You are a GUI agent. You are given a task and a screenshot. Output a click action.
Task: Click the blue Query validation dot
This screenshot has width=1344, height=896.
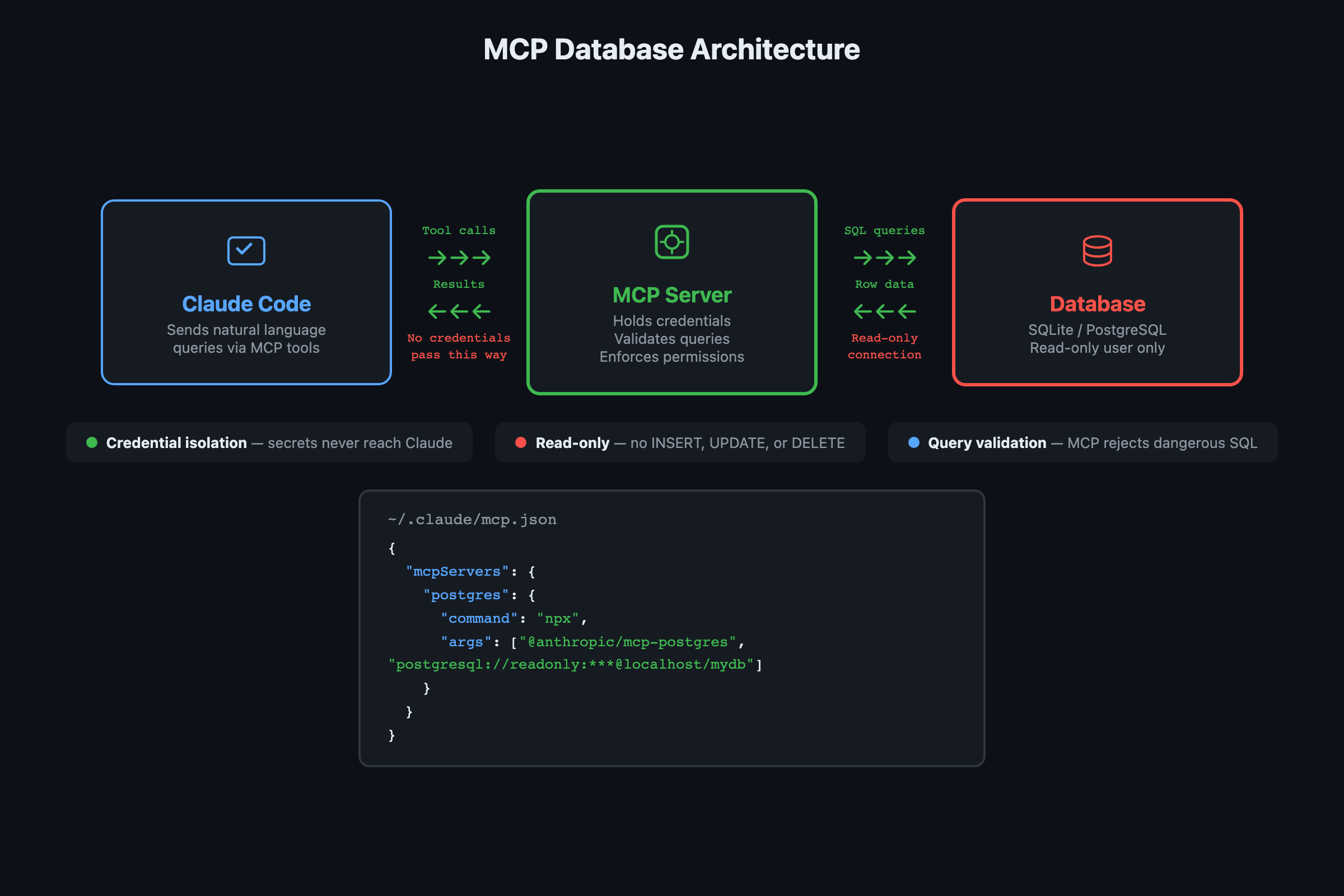[x=914, y=442]
